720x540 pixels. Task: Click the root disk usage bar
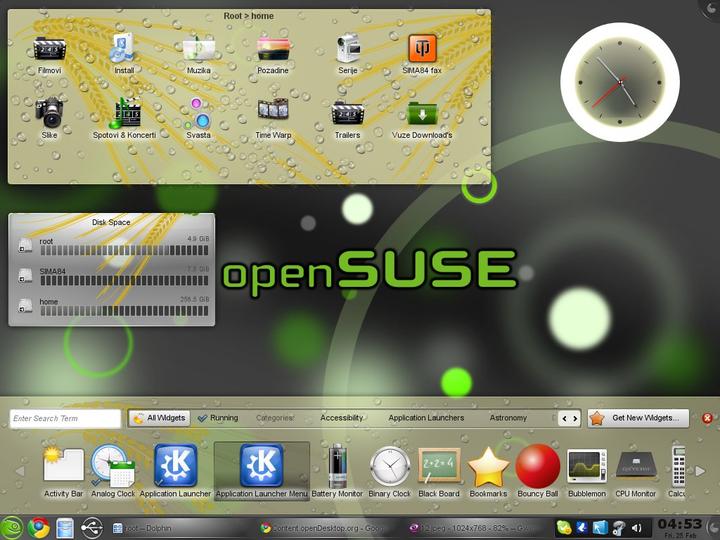pyautogui.click(x=124, y=250)
